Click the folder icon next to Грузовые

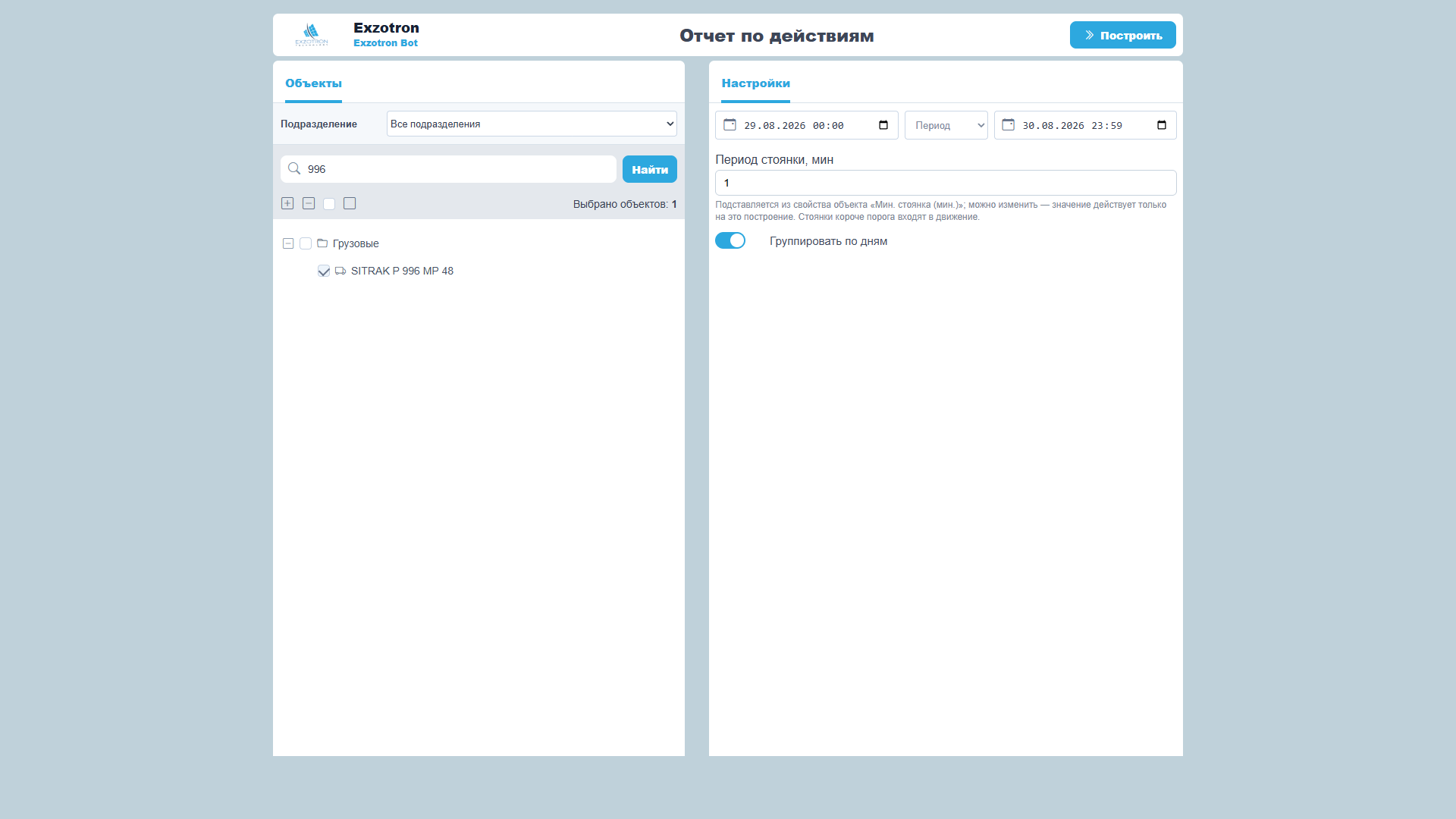point(322,243)
